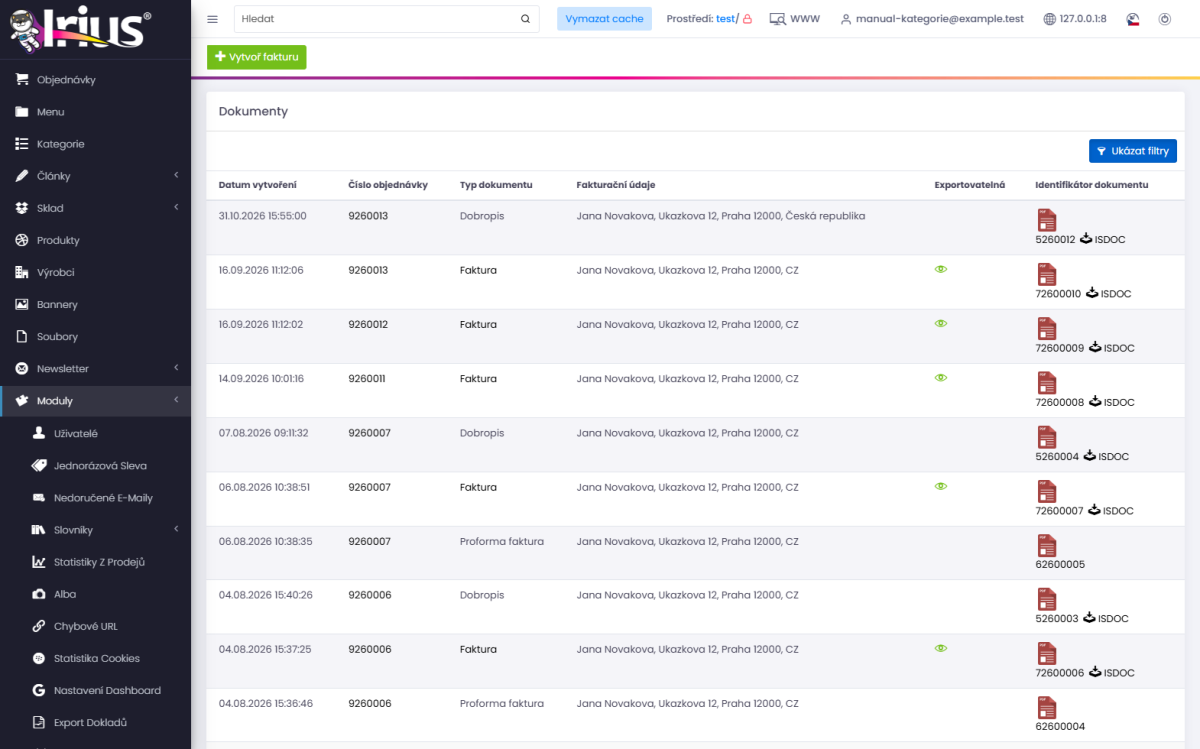Toggle the exportable eye for the 9260007 Faktura row
Viewport: 1200px width, 749px height.
point(940,486)
